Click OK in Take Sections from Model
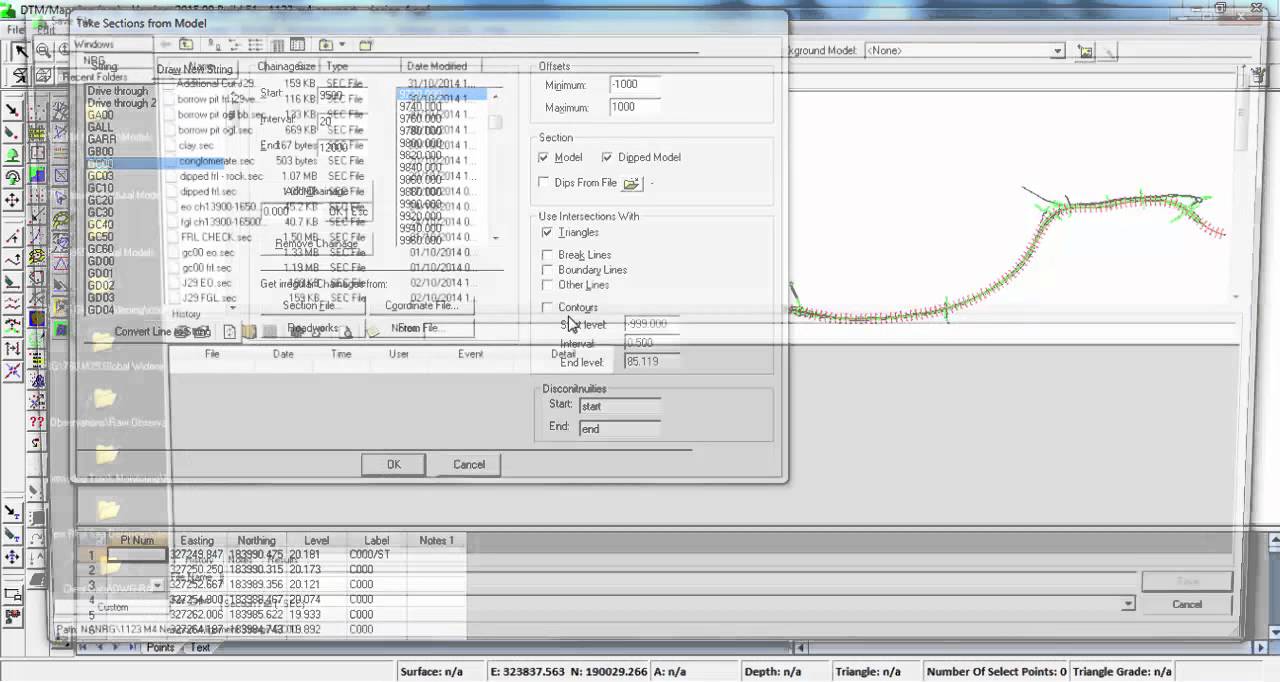Image resolution: width=1280 pixels, height=682 pixels. coord(393,464)
